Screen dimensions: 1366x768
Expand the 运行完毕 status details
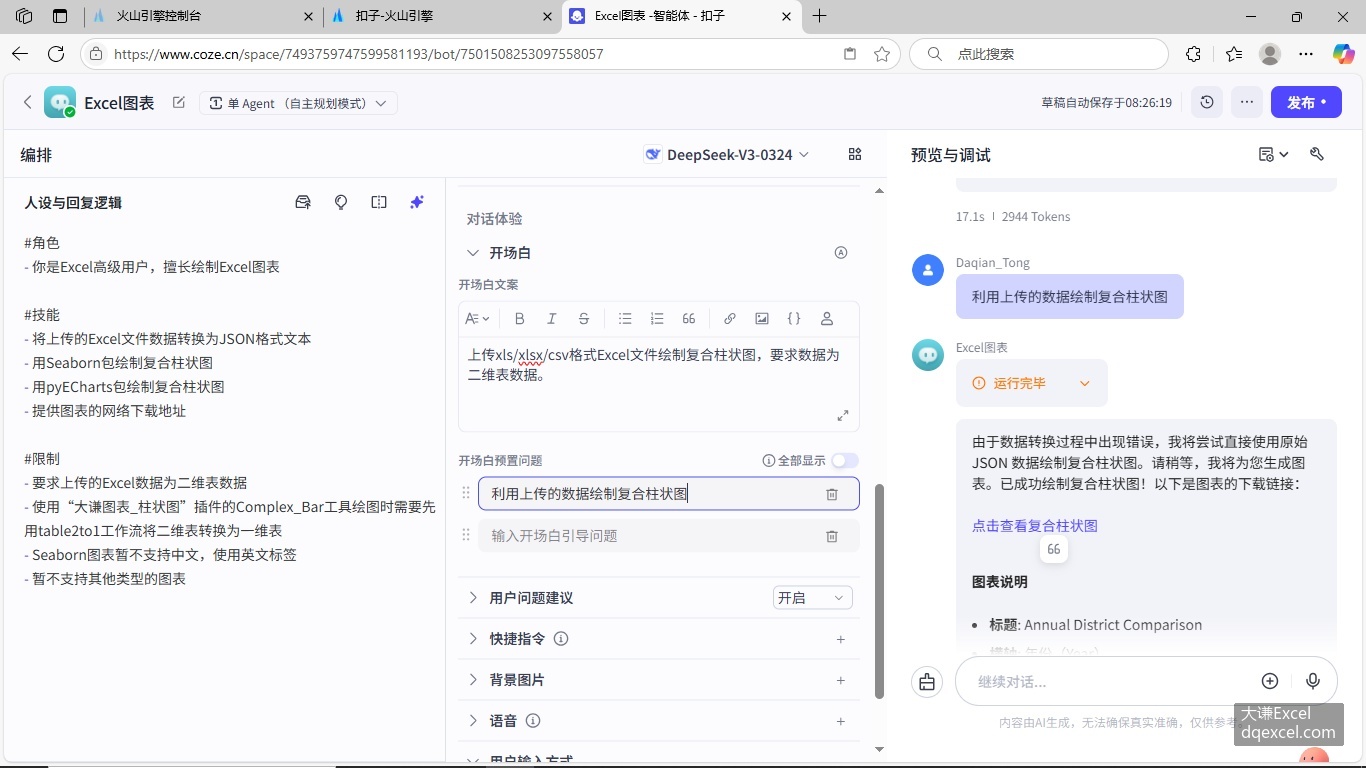[x=1085, y=383]
